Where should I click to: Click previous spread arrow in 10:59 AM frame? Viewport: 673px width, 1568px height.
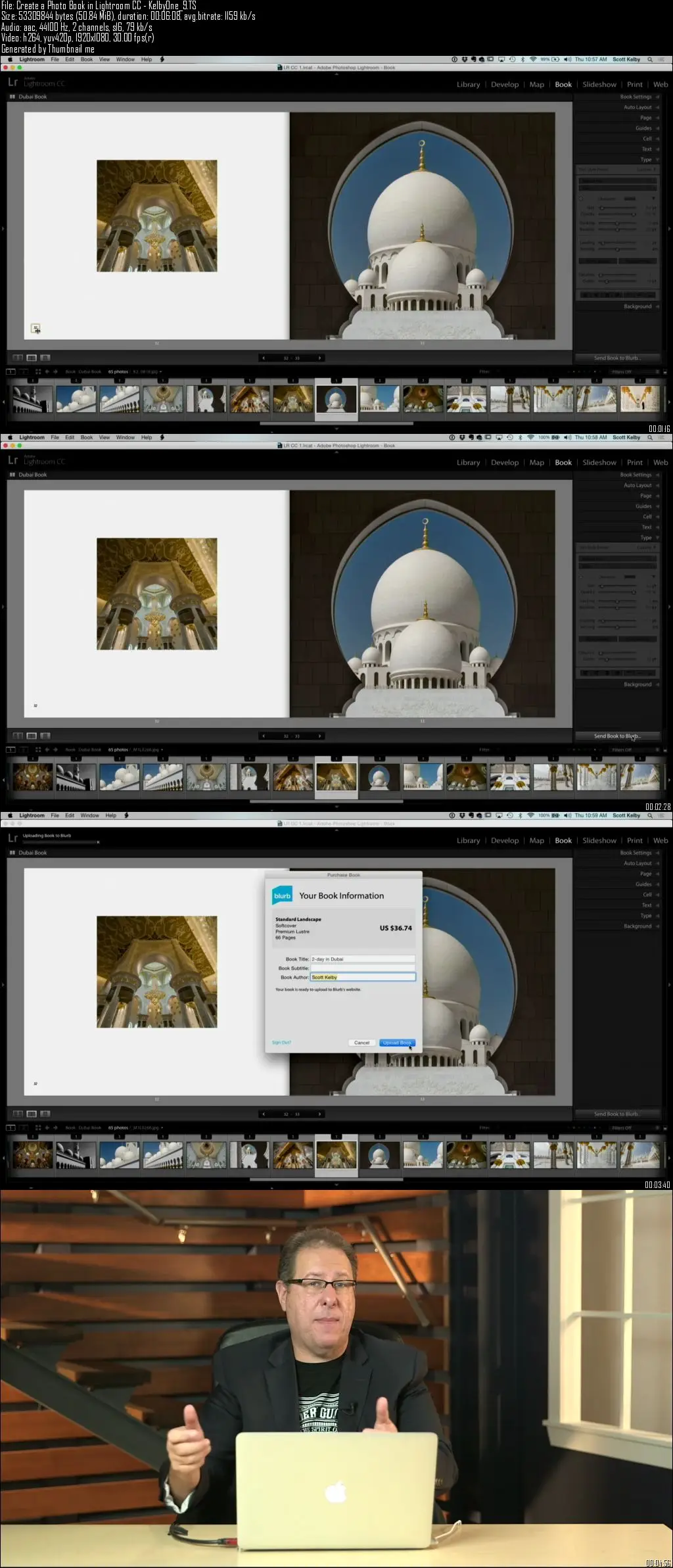point(264,1114)
